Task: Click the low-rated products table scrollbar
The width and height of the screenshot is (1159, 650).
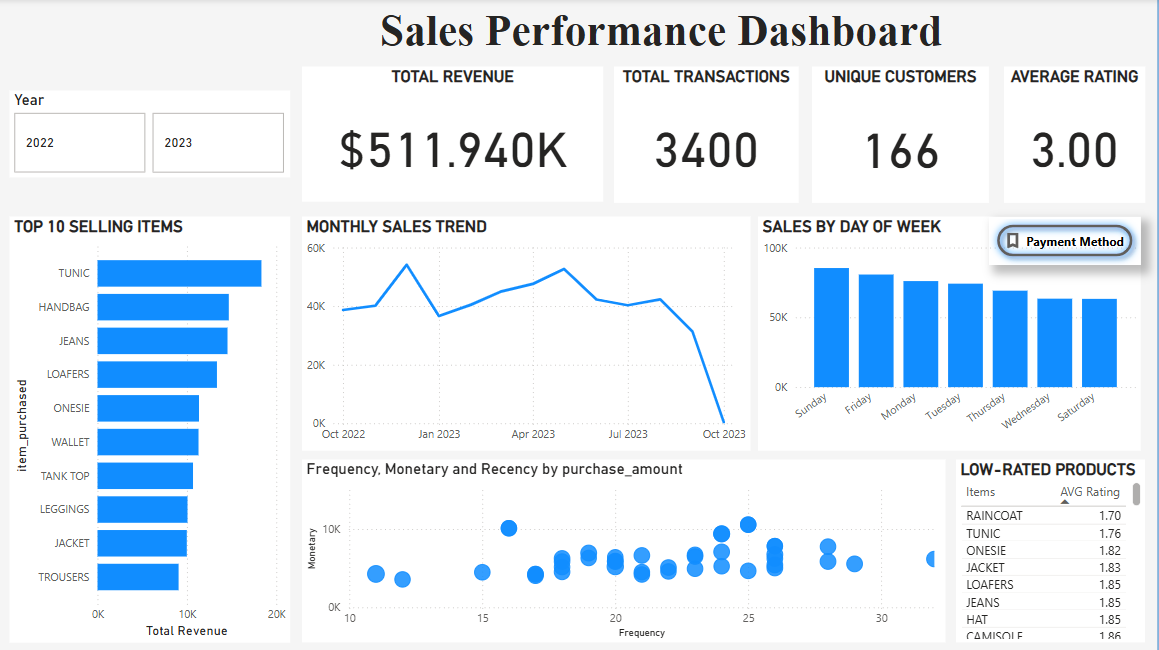Action: tap(1137, 495)
